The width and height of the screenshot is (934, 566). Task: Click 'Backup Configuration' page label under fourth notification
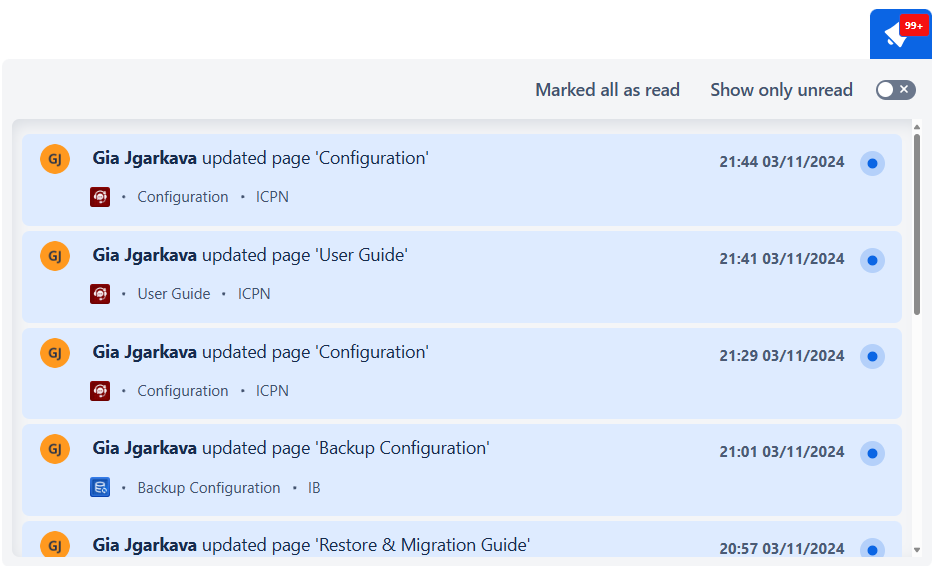point(209,488)
